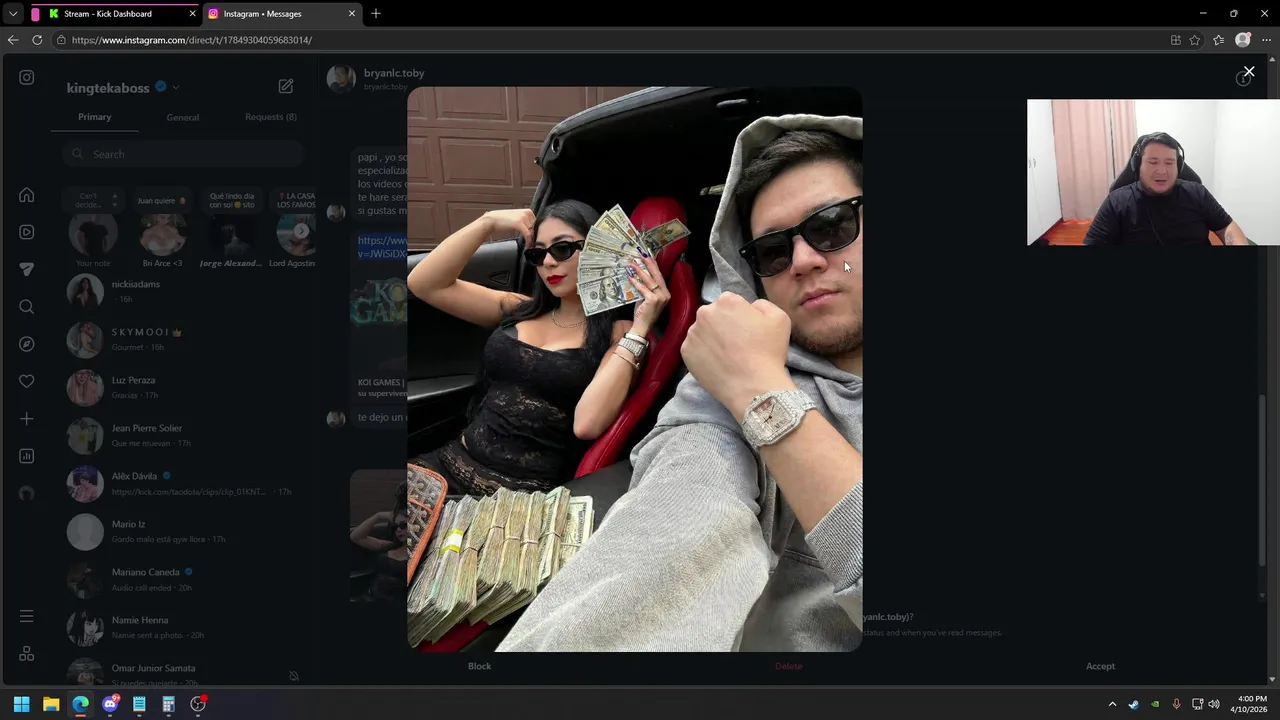
Task: Click the Instagram logo icon
Action: point(27,77)
